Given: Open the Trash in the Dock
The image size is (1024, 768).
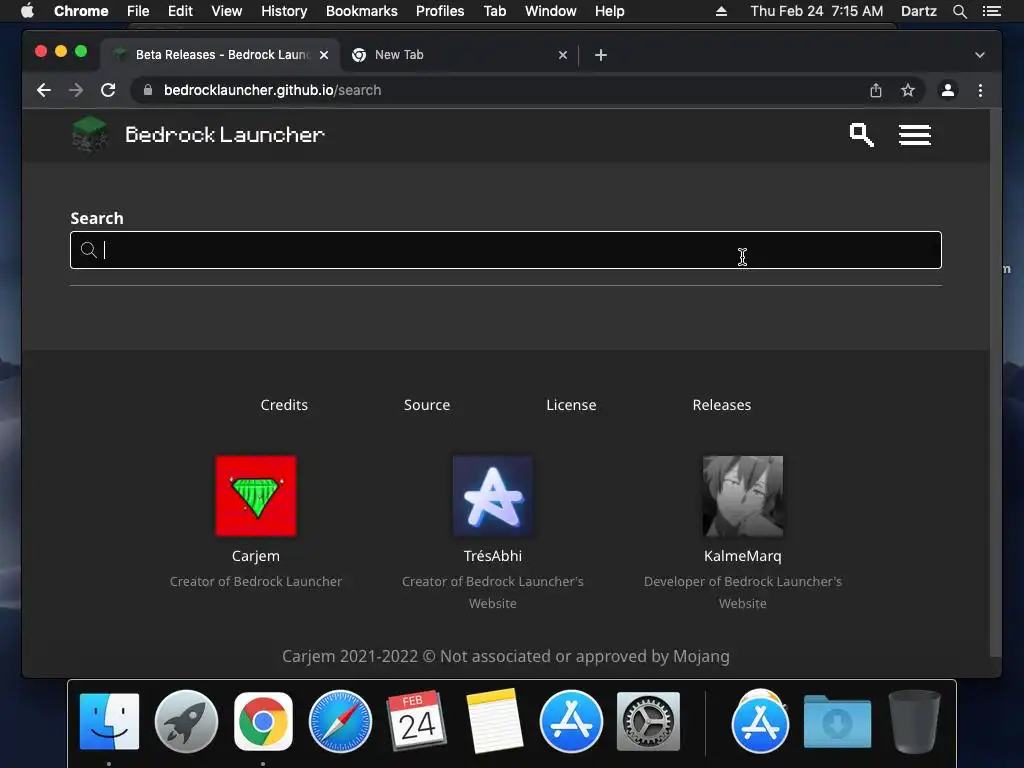Looking at the screenshot, I should [x=914, y=722].
